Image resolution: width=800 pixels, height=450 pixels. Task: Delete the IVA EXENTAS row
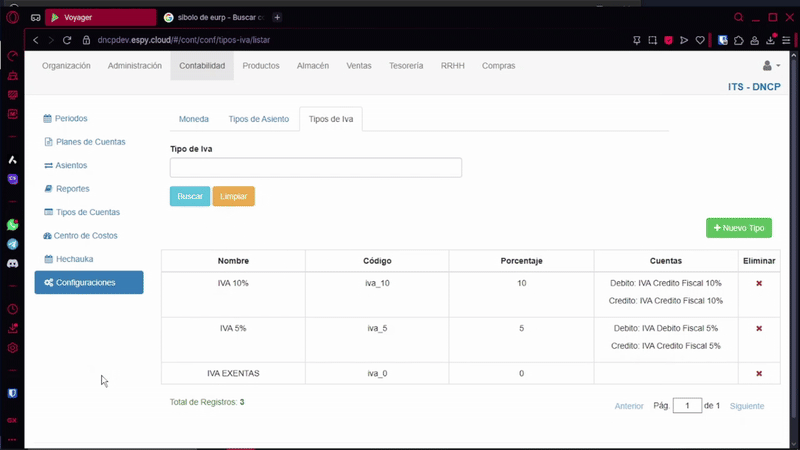[x=759, y=374]
